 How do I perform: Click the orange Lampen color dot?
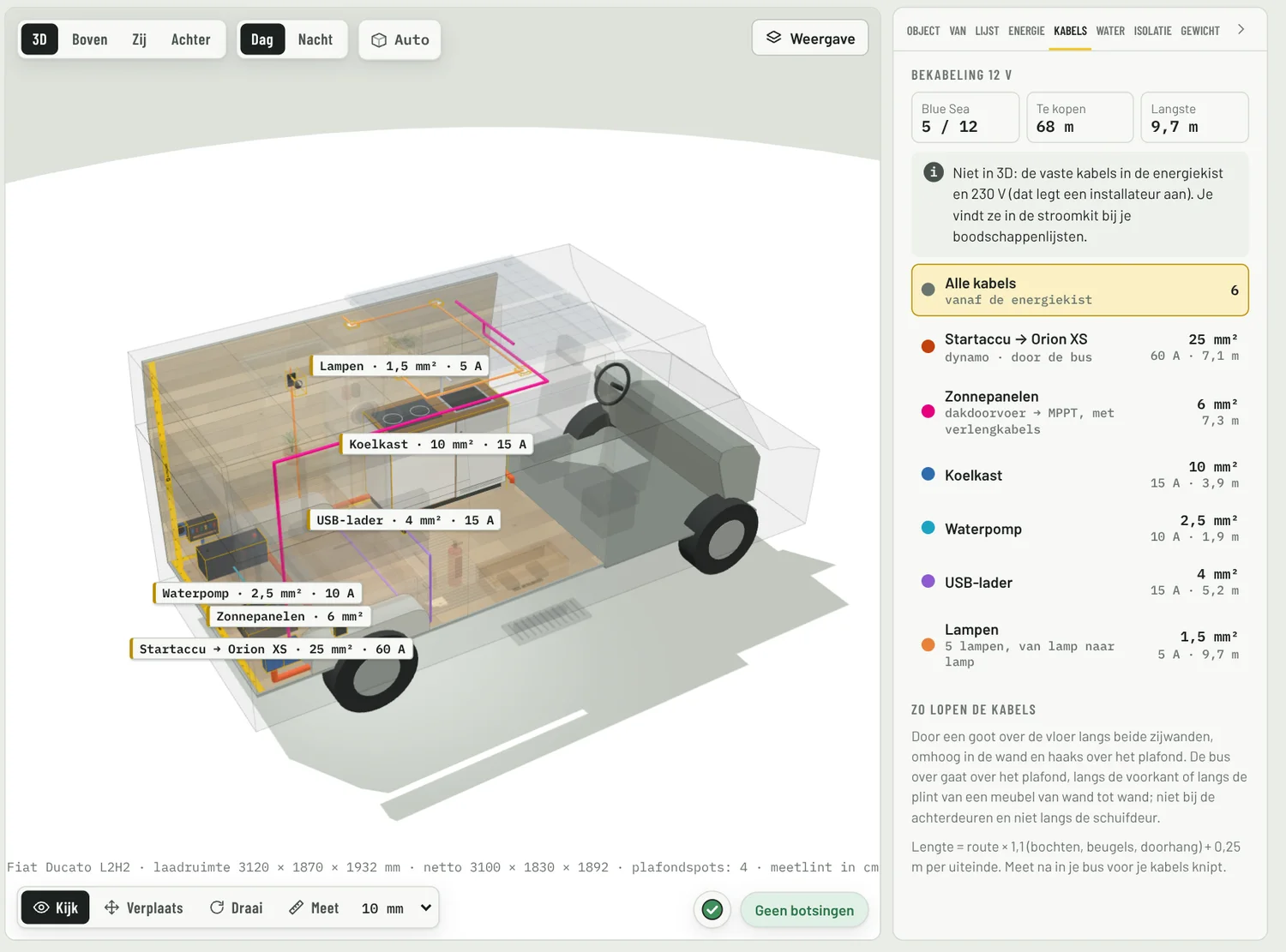click(x=928, y=644)
